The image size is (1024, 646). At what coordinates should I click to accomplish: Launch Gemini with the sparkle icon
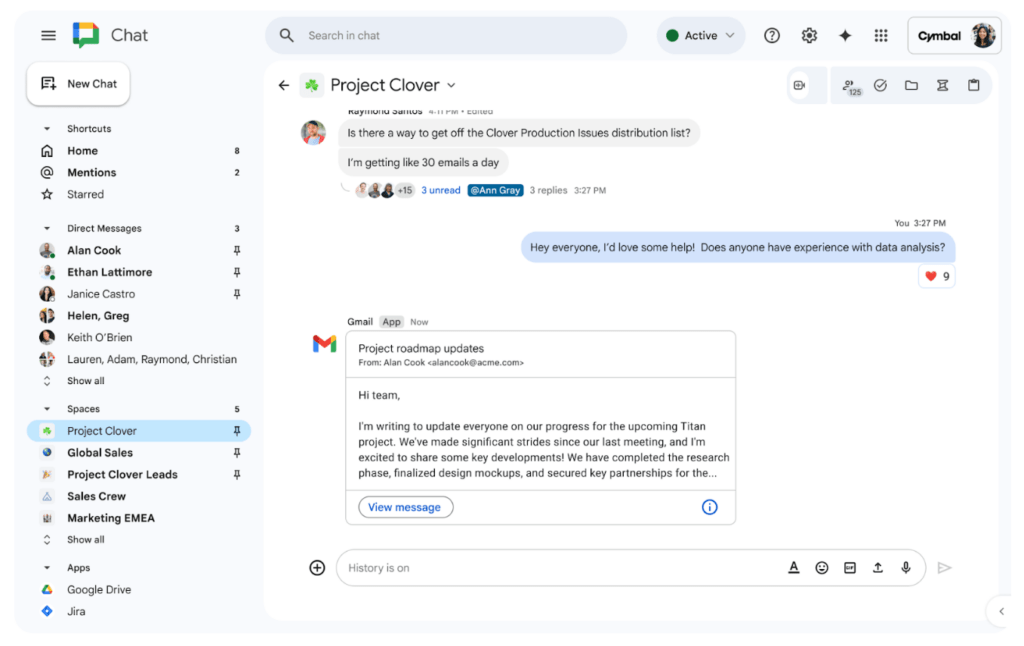pos(845,35)
